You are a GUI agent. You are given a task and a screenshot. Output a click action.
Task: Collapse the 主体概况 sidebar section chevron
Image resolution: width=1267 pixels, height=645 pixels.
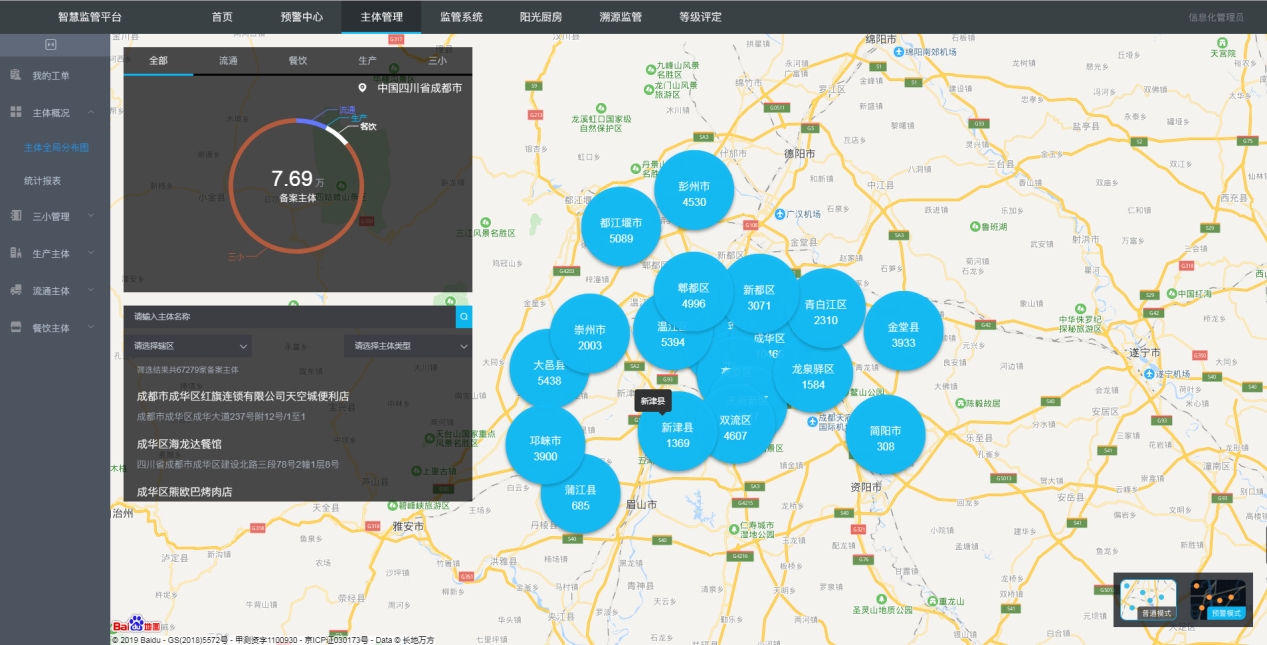point(91,113)
